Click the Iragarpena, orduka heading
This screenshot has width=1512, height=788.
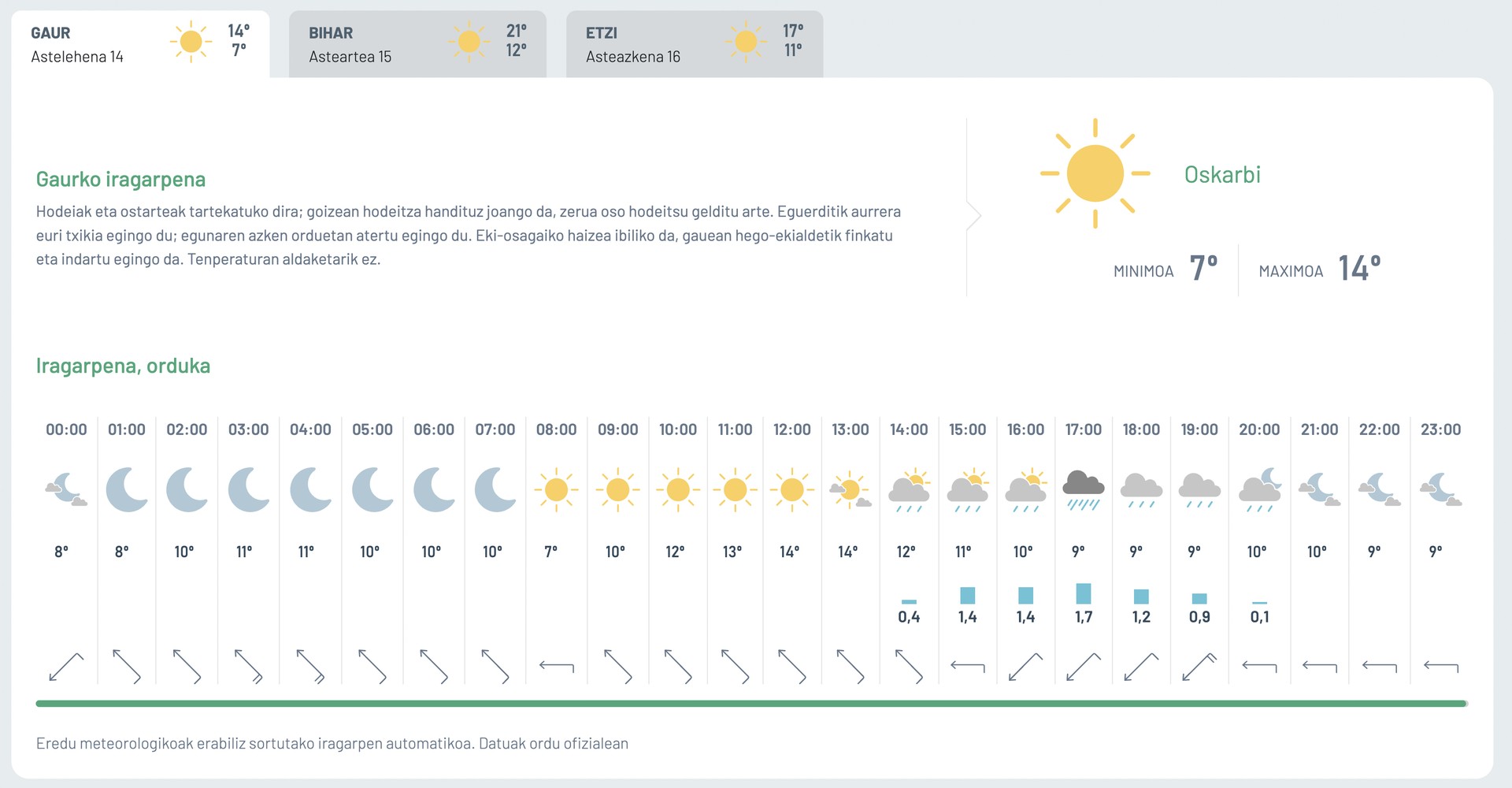tap(123, 366)
